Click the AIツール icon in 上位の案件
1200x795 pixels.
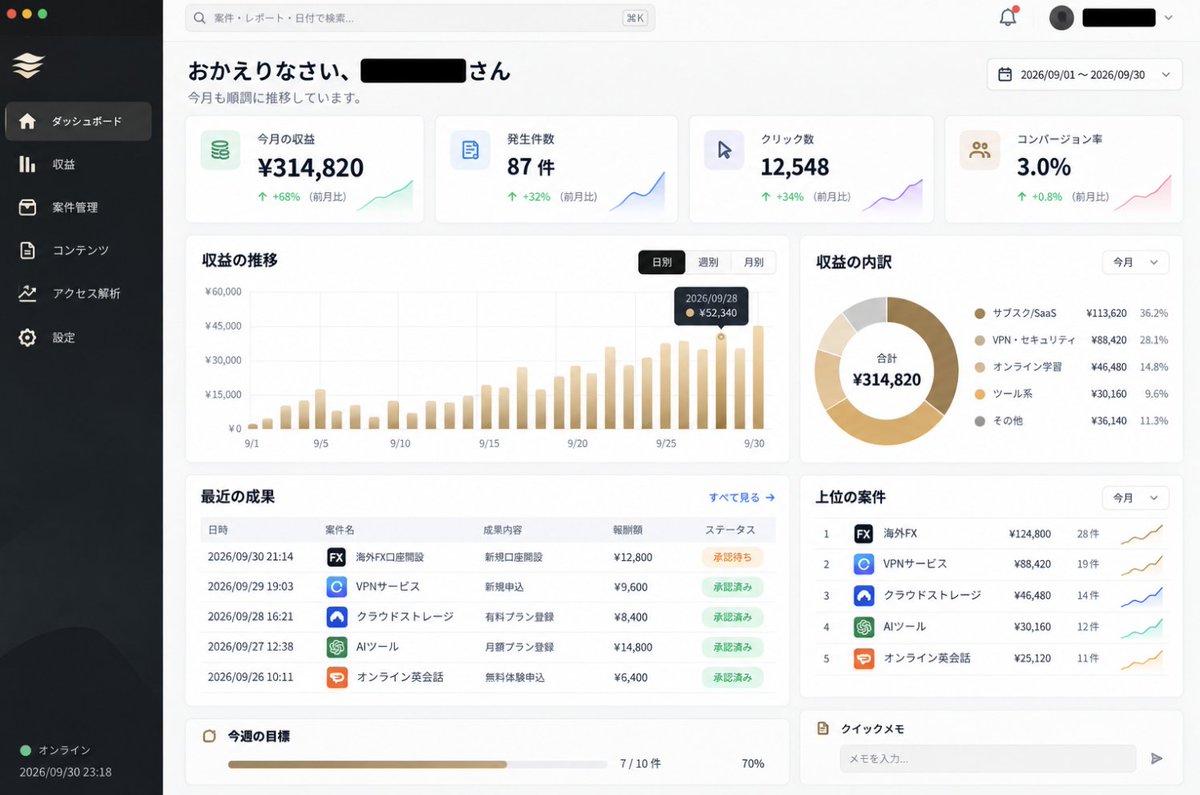click(864, 627)
